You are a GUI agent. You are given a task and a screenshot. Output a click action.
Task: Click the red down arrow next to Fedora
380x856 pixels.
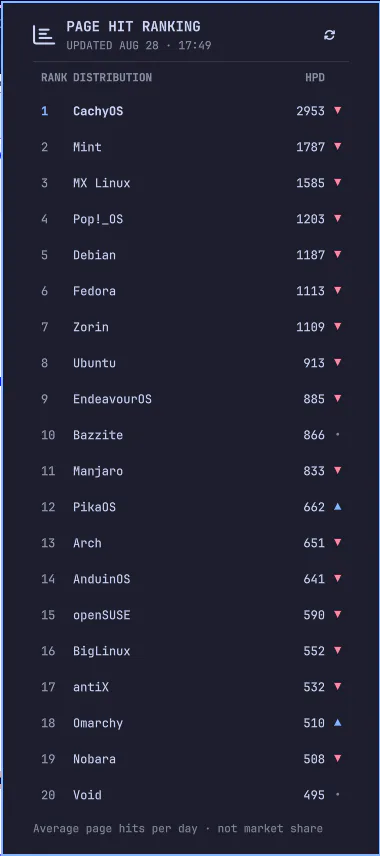337,290
